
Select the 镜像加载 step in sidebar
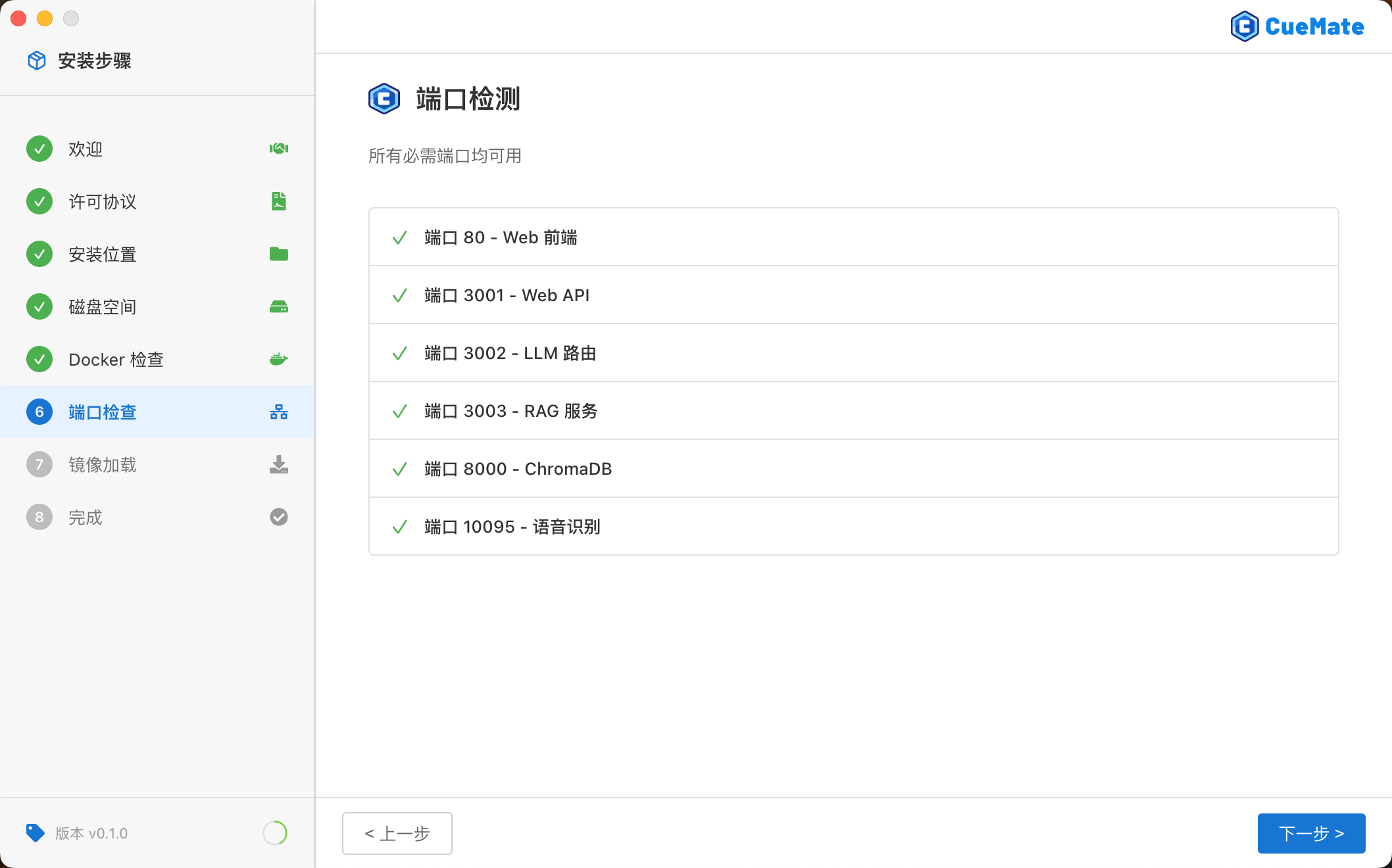click(103, 465)
